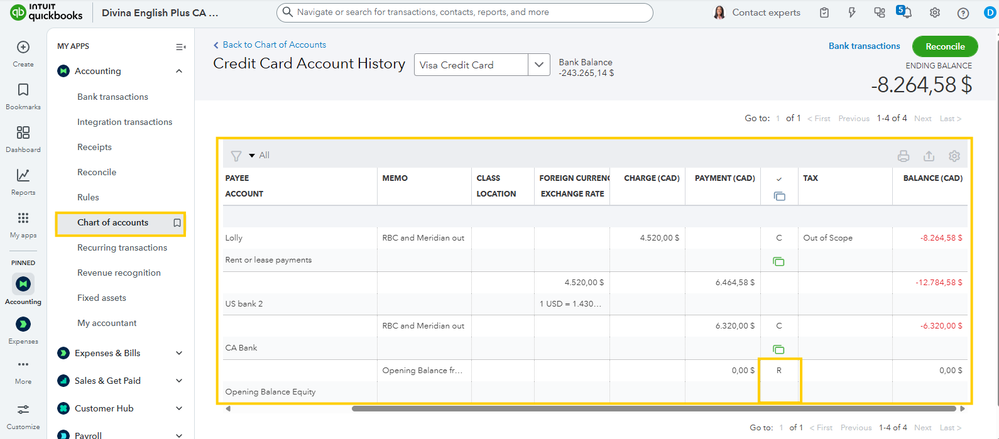This screenshot has height=439, width=999.
Task: Collapse the My Apps sidebar menu icon
Action: (x=181, y=47)
